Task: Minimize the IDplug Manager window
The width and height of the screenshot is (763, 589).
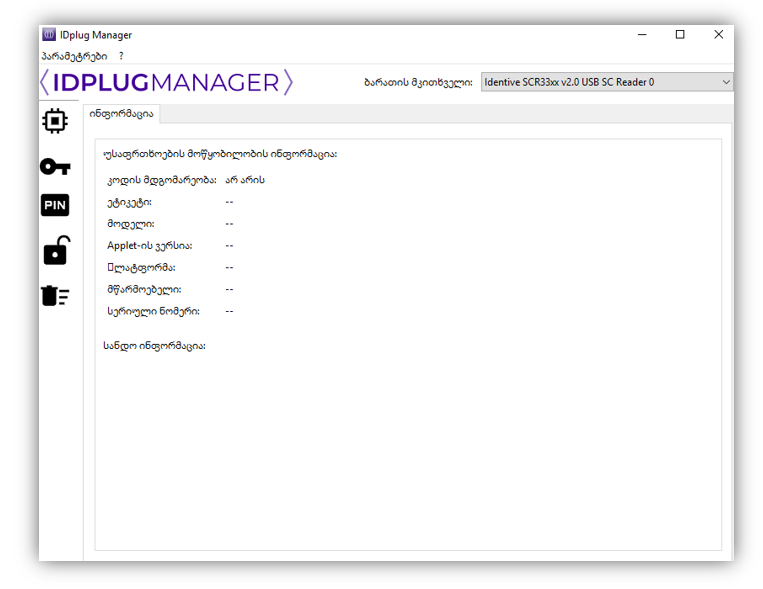Action: tap(641, 35)
